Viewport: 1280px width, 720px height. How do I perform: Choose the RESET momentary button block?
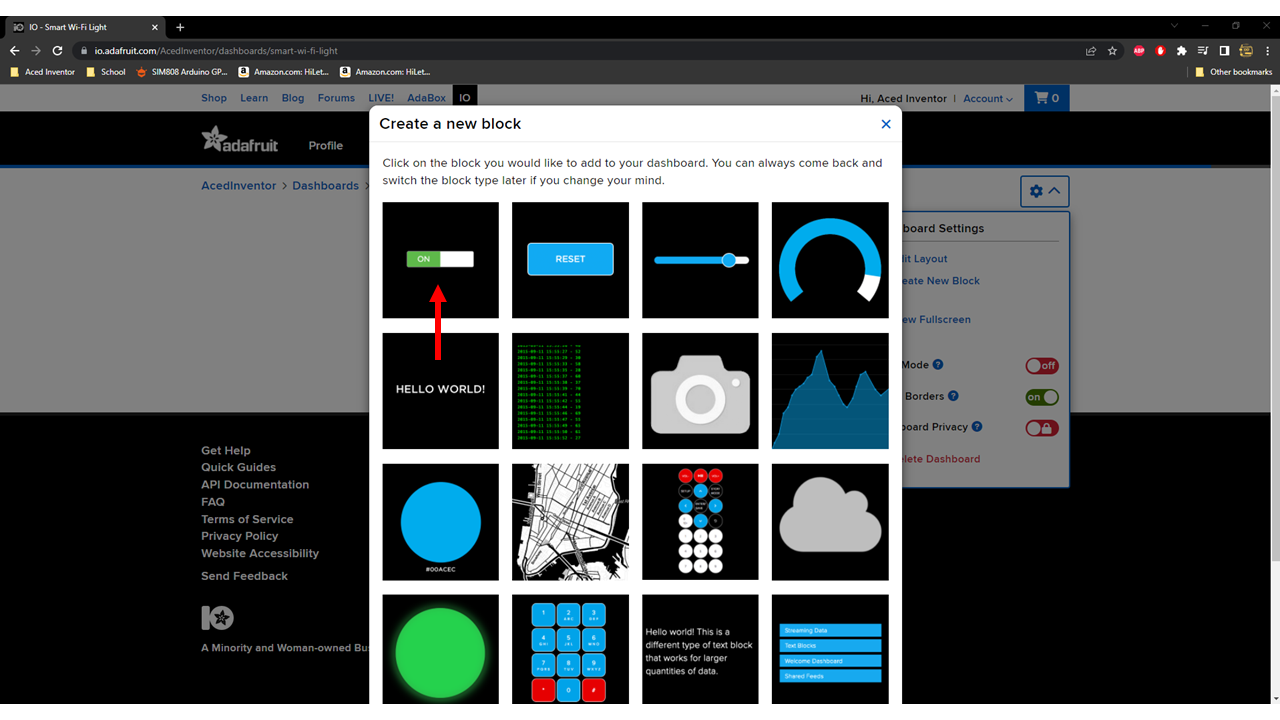click(x=570, y=260)
